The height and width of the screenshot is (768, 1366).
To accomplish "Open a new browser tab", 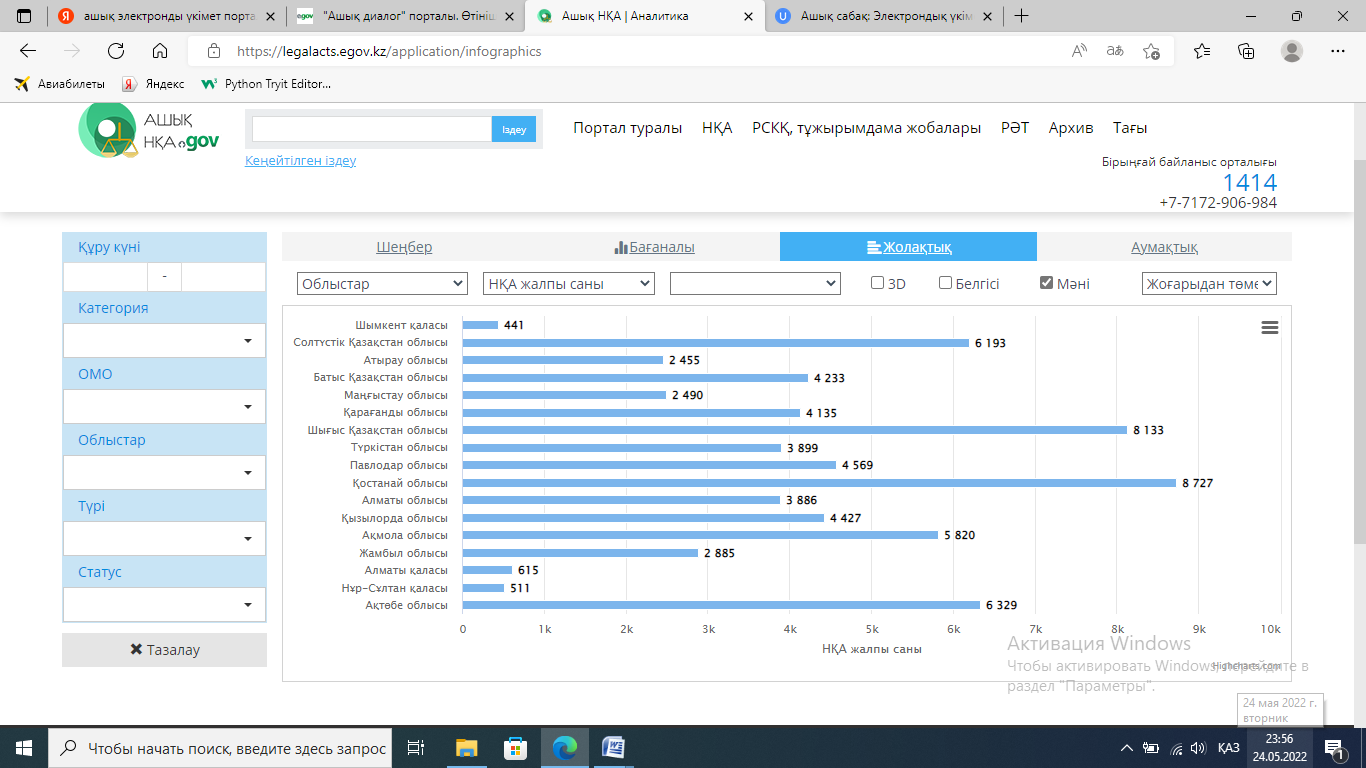I will coord(1021,16).
